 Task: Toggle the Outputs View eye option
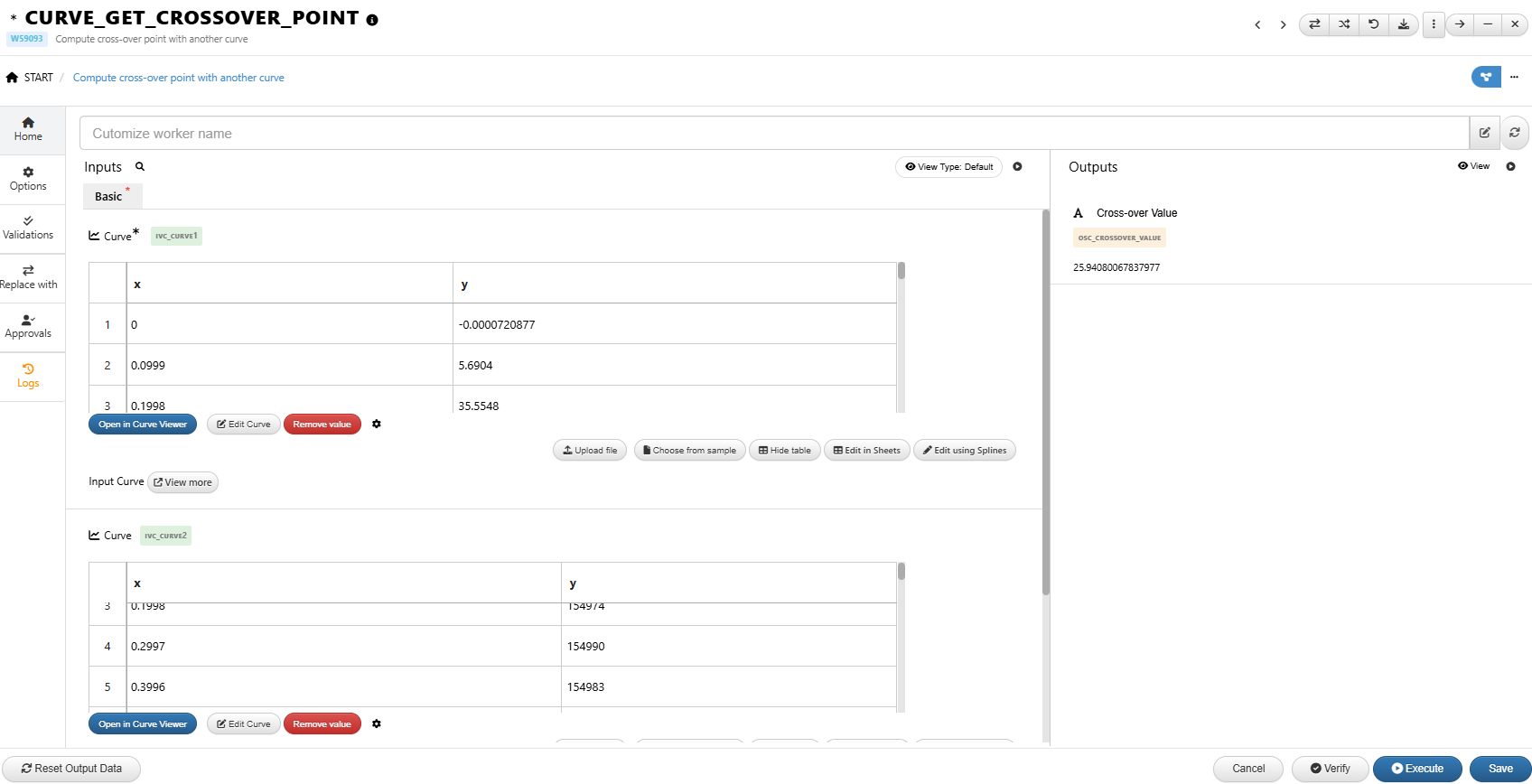[1473, 166]
